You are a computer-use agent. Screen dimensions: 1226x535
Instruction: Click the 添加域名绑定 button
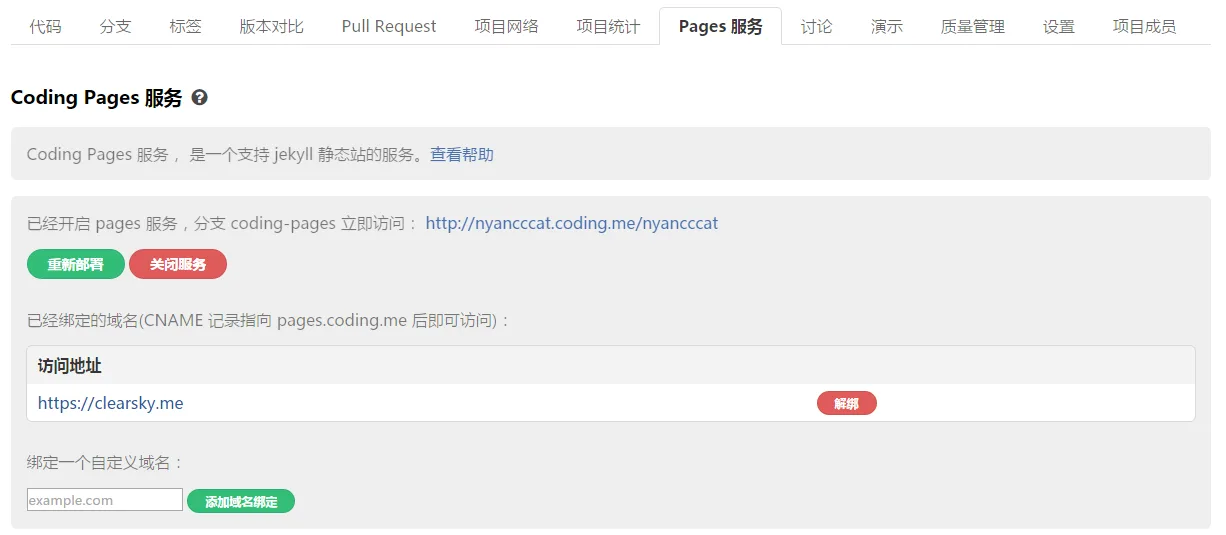click(x=241, y=501)
